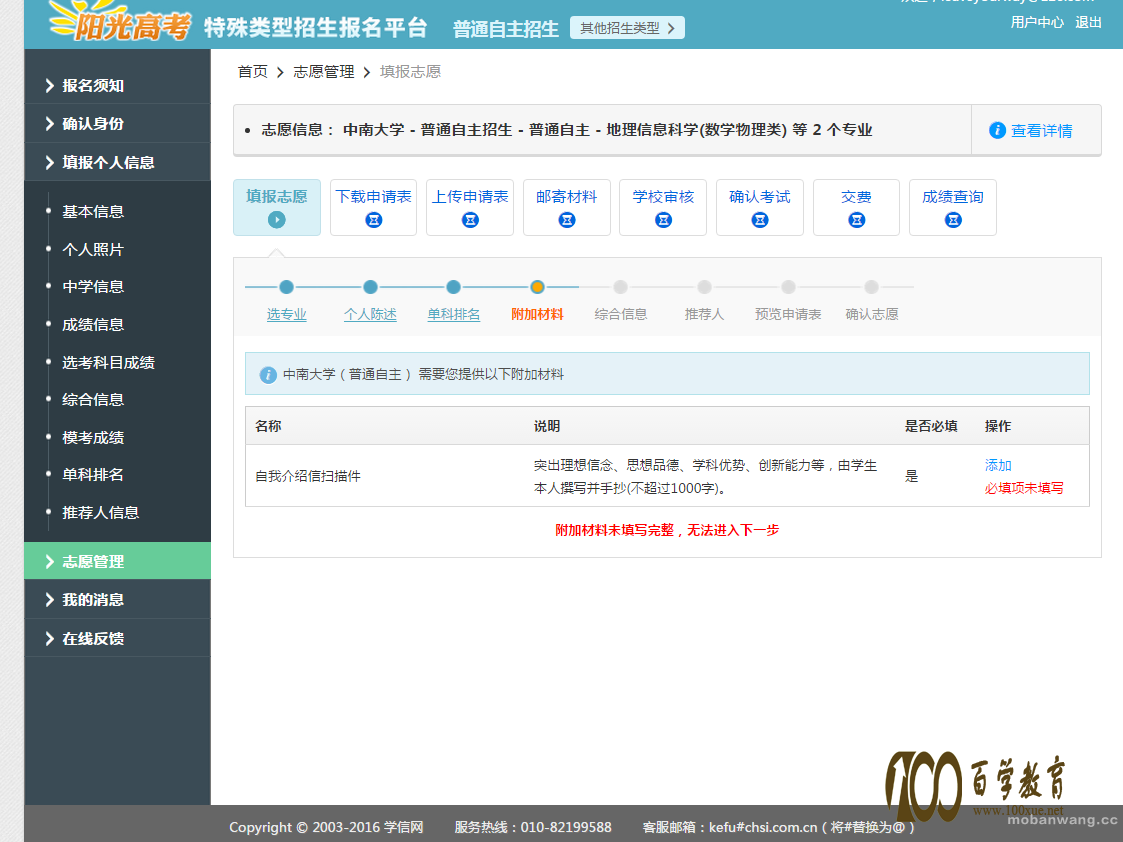Select the 填报志愿 stage tab
The width and height of the screenshot is (1123, 842).
coord(276,207)
